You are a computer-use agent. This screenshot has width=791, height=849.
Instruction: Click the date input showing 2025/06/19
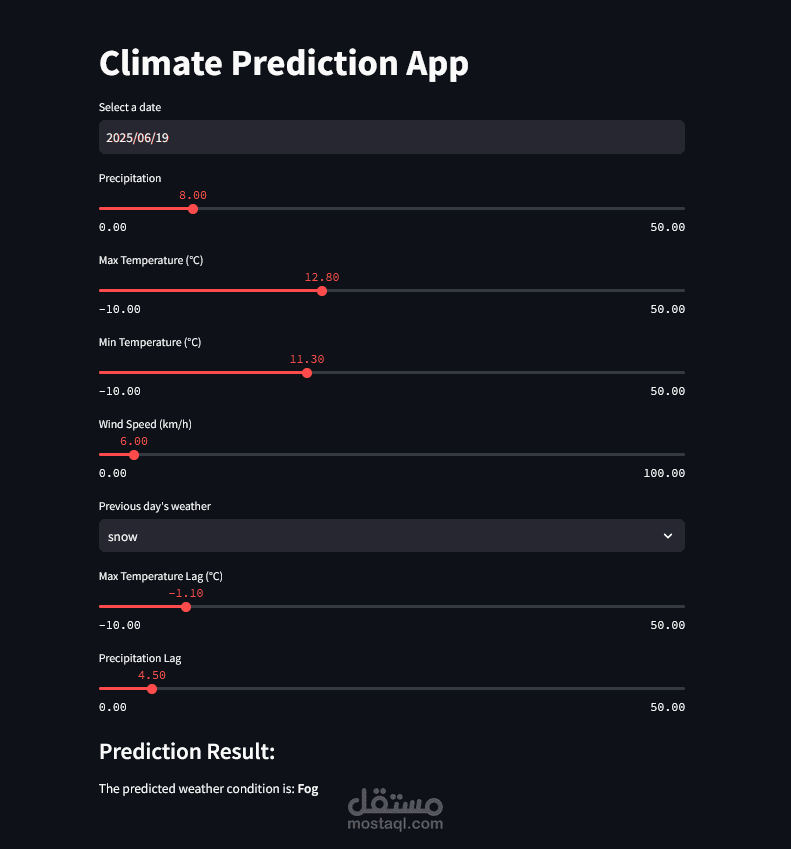[x=391, y=137]
